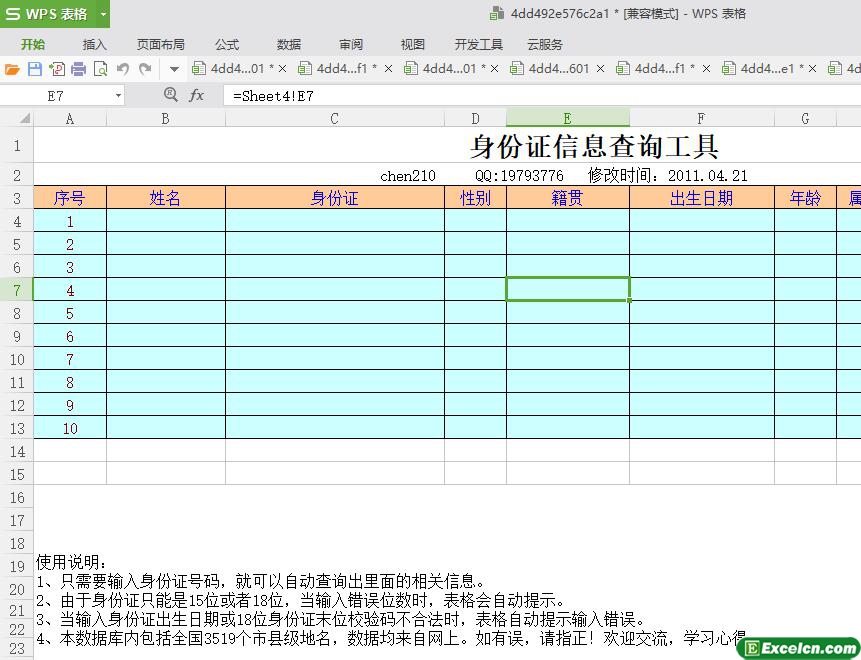The width and height of the screenshot is (861, 660).
Task: Select the 开发工具 ribbon tab
Action: click(x=479, y=44)
